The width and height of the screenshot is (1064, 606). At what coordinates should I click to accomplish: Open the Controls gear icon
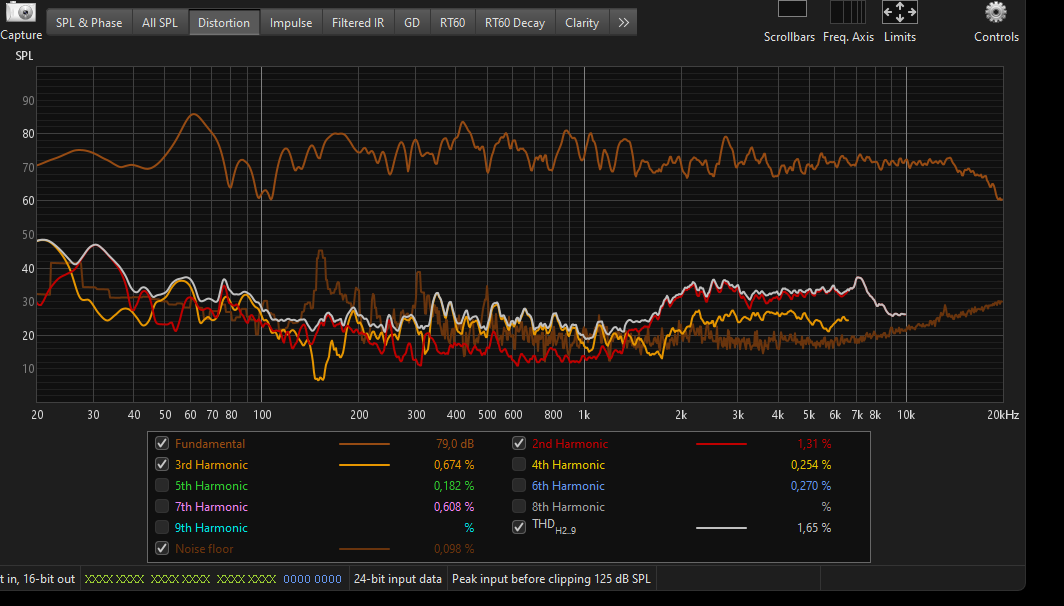tap(995, 12)
